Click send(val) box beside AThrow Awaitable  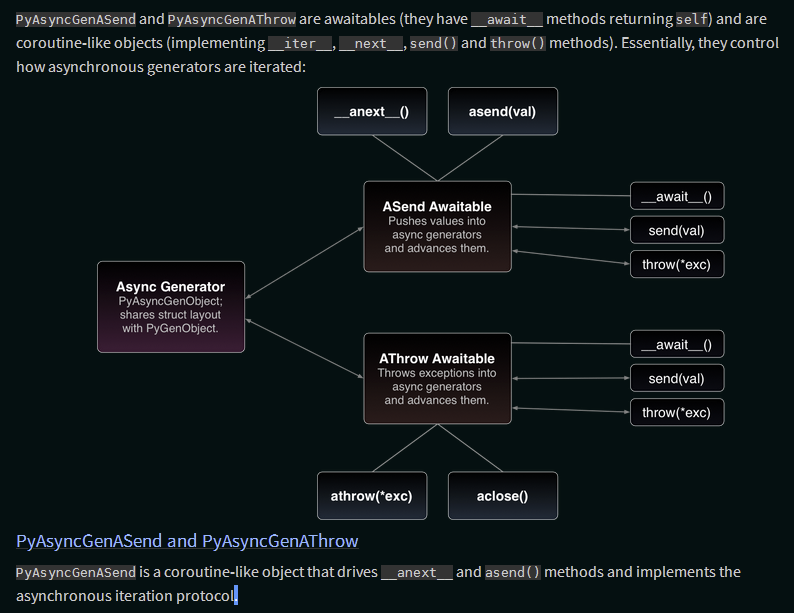pyautogui.click(x=677, y=378)
